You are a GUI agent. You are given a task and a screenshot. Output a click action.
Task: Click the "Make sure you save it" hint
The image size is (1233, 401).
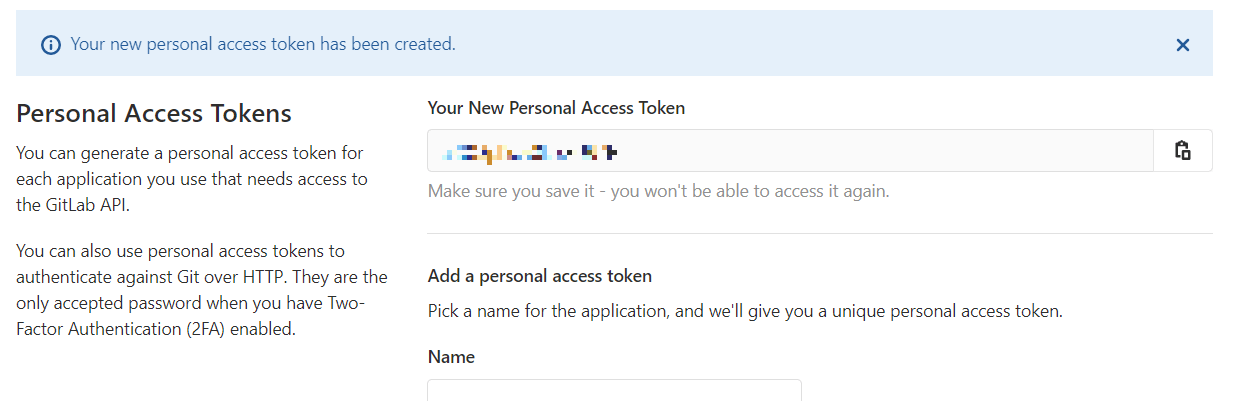(x=658, y=190)
